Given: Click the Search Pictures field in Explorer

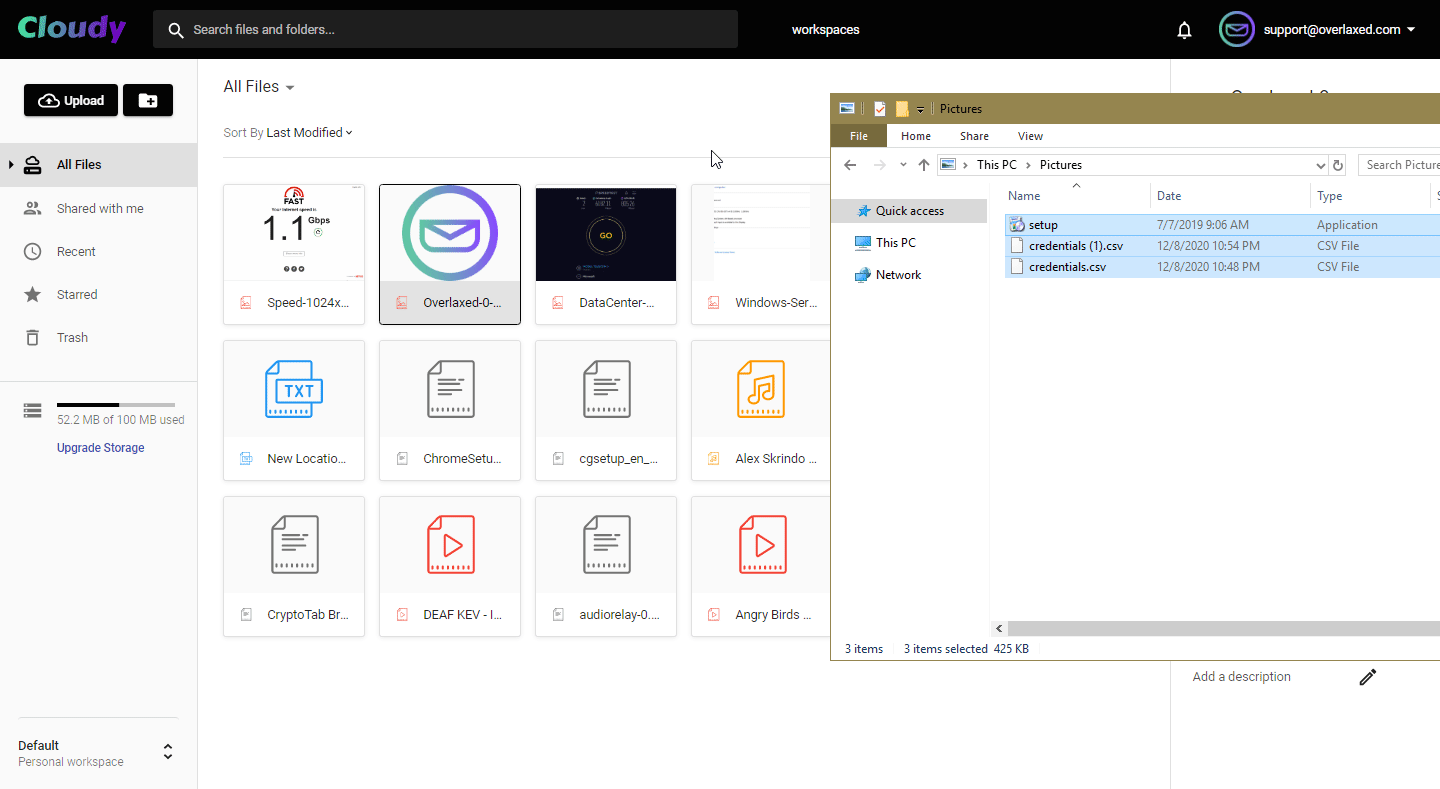Looking at the screenshot, I should pos(1399,165).
